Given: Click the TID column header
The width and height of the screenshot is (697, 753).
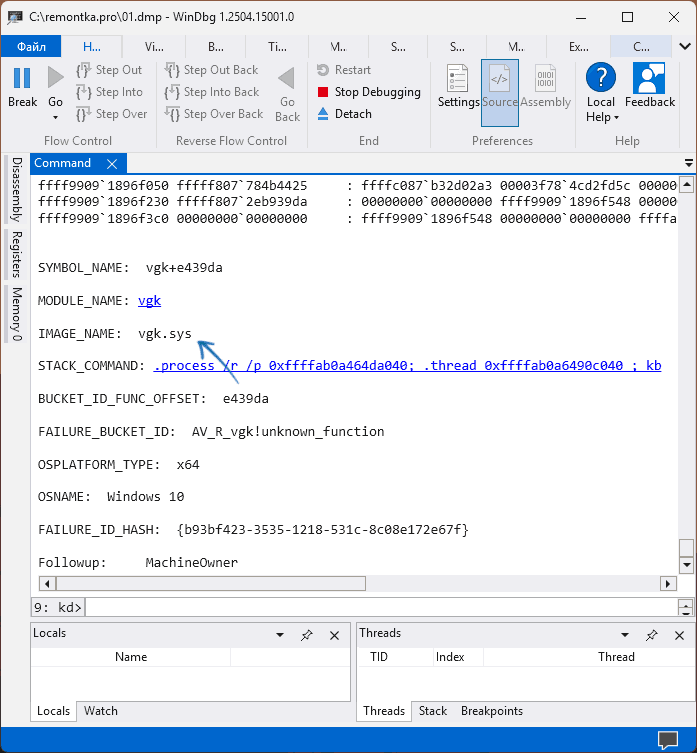Looking at the screenshot, I should click(379, 657).
